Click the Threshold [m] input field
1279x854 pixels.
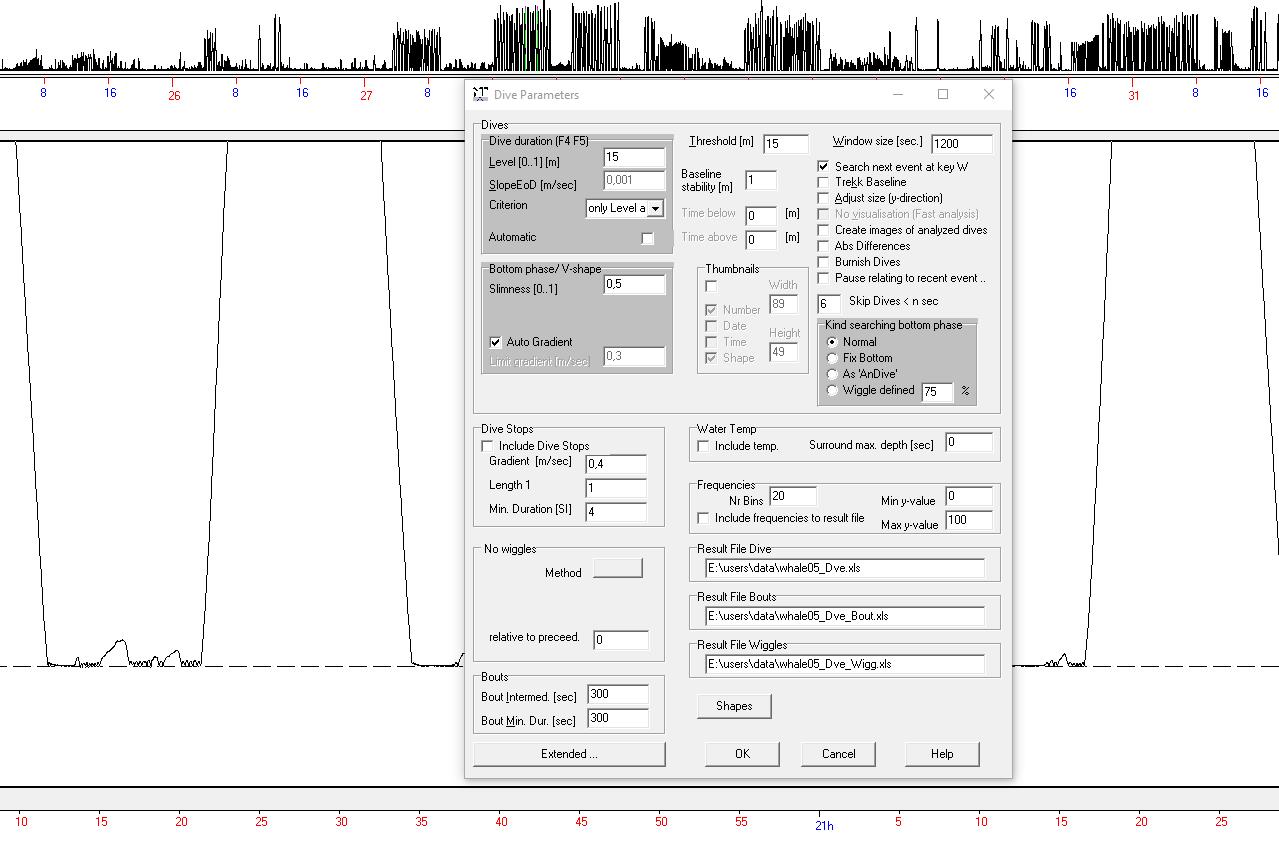point(785,144)
